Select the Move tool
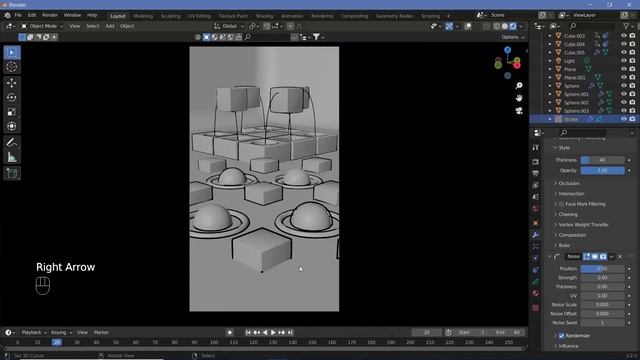Image resolution: width=640 pixels, height=360 pixels. coord(12,83)
